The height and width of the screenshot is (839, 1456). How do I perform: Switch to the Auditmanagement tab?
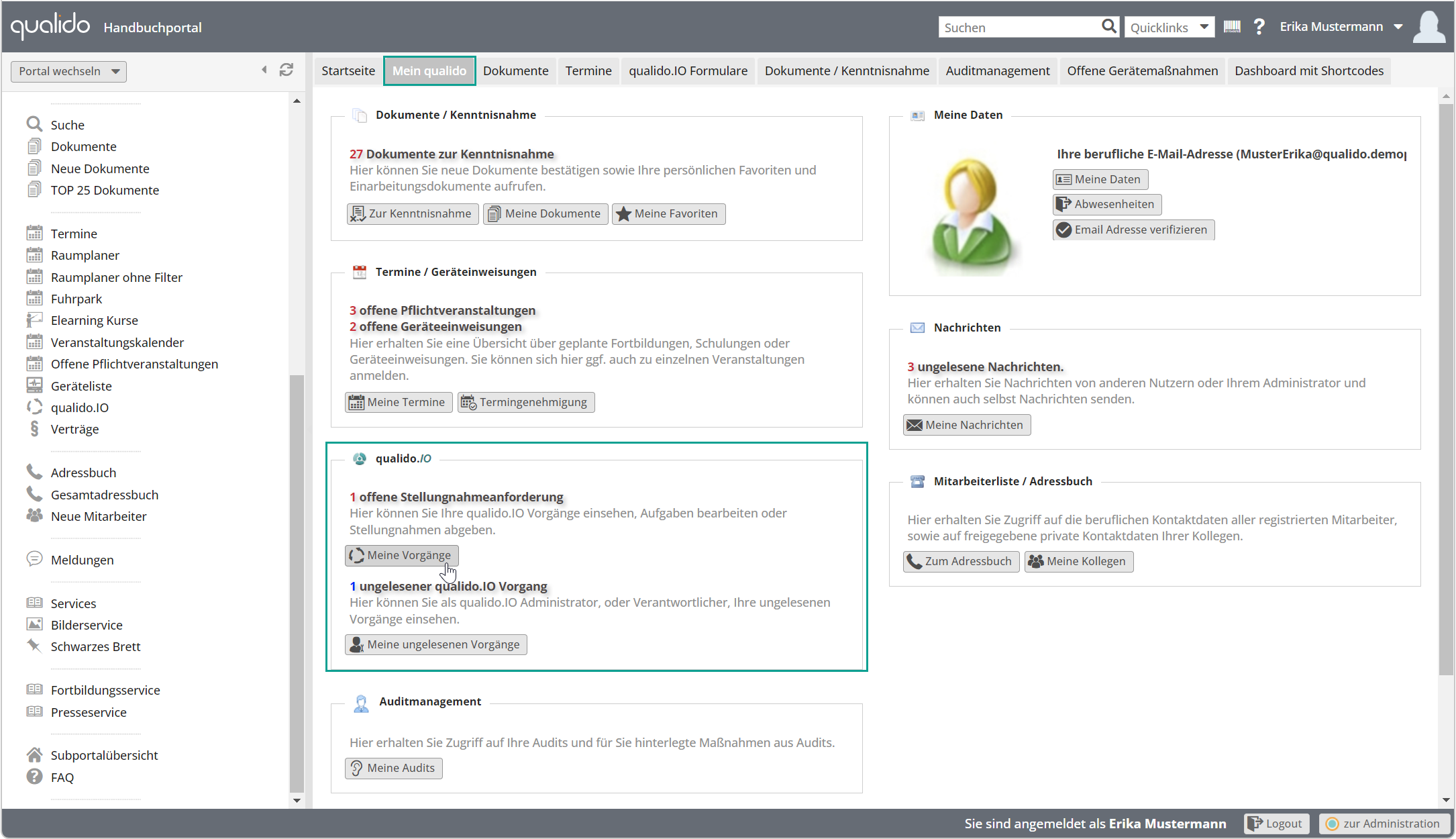click(998, 70)
